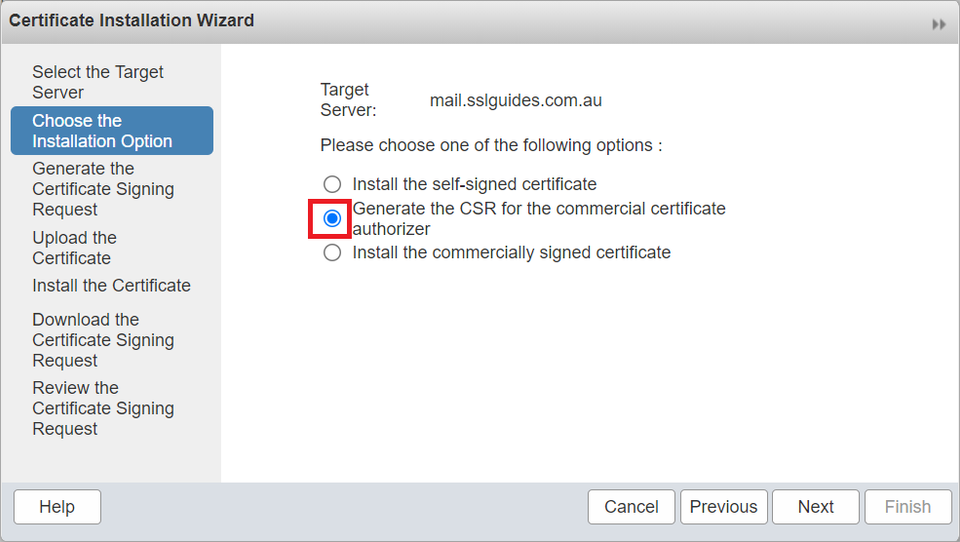Click the target server name mail.sslguides.com.au

point(515,101)
